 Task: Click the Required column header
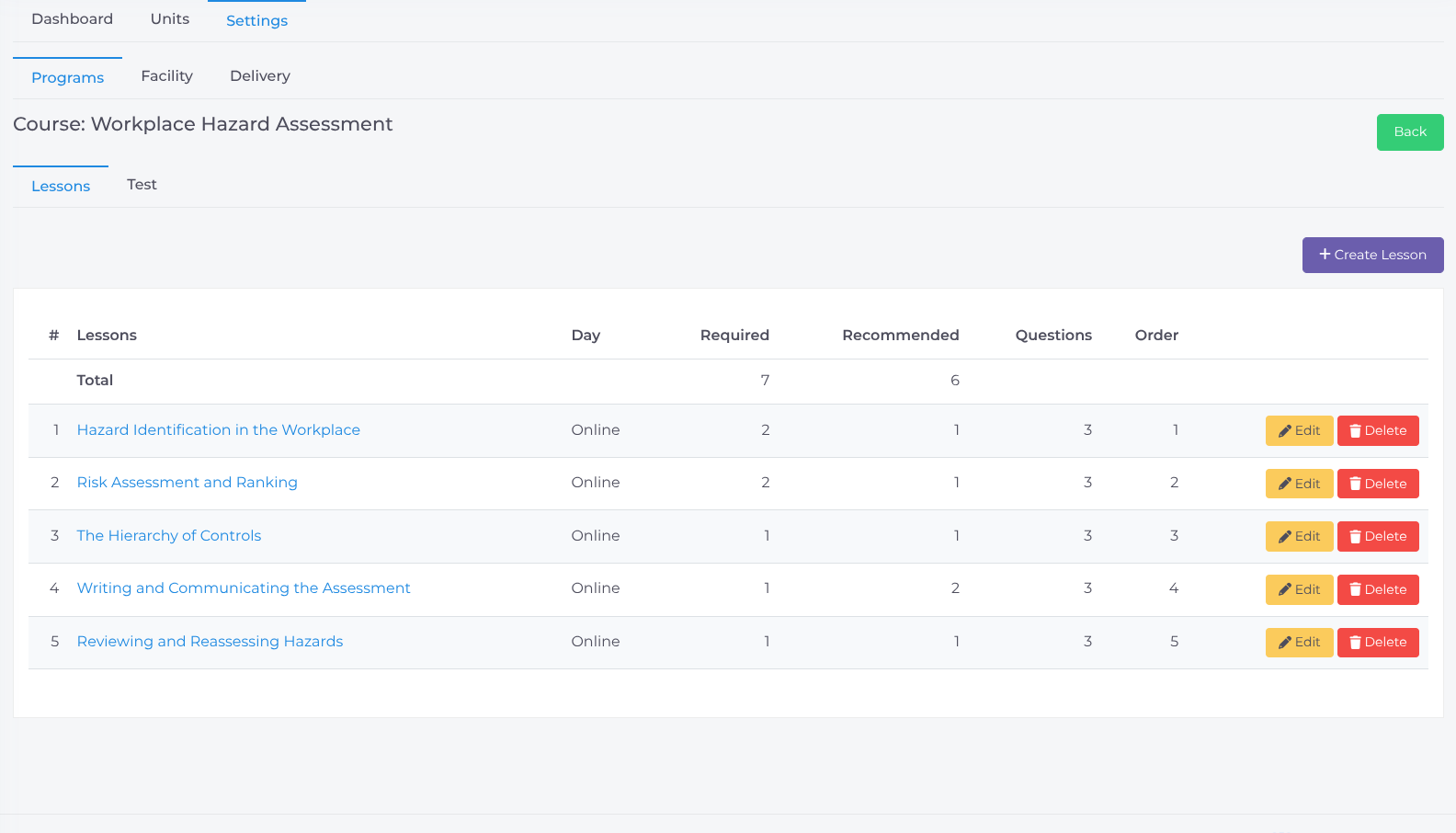734,336
